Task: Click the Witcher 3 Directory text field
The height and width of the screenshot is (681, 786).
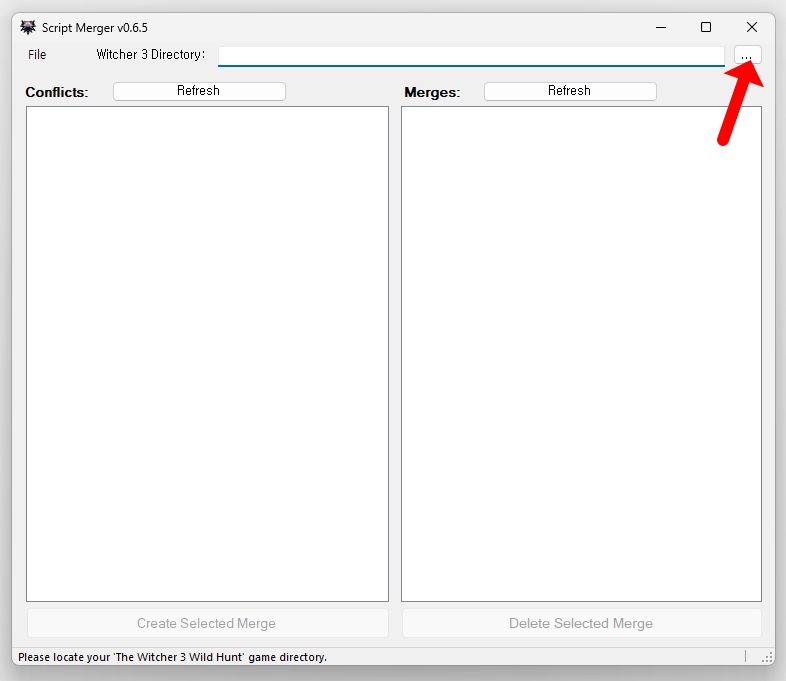Action: (470, 55)
